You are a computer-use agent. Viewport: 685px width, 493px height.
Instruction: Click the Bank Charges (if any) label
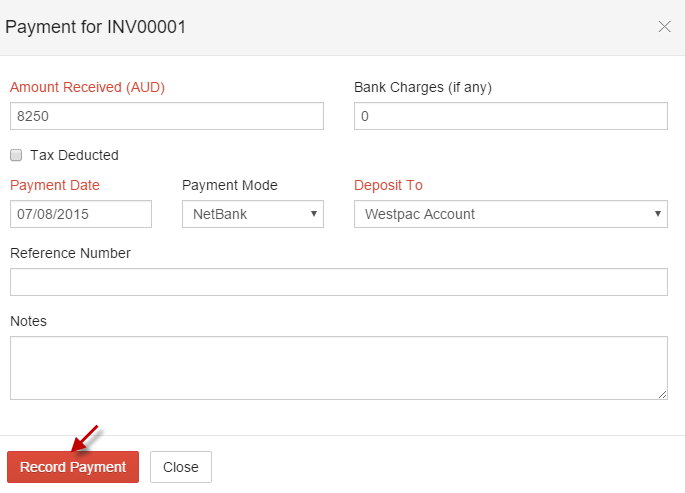(423, 87)
